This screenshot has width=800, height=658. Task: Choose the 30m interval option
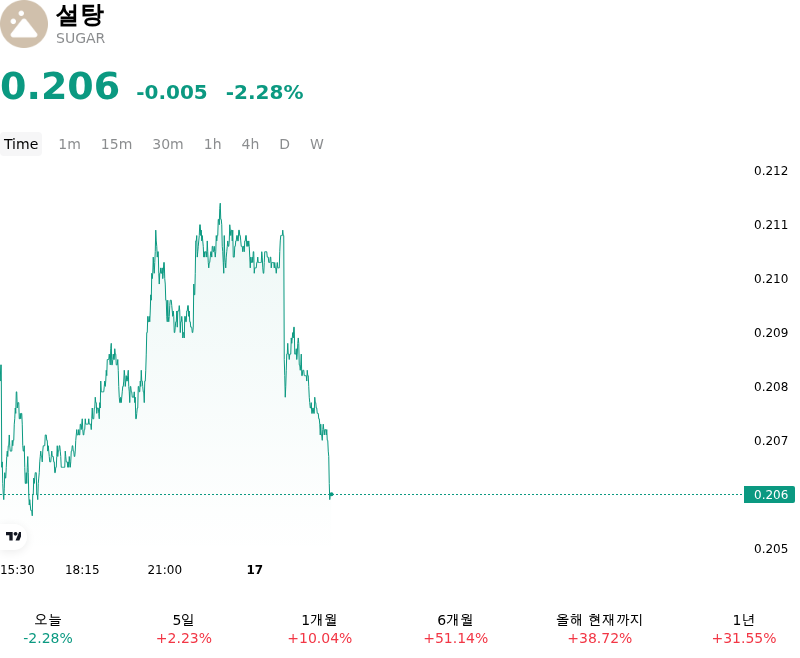(168, 144)
